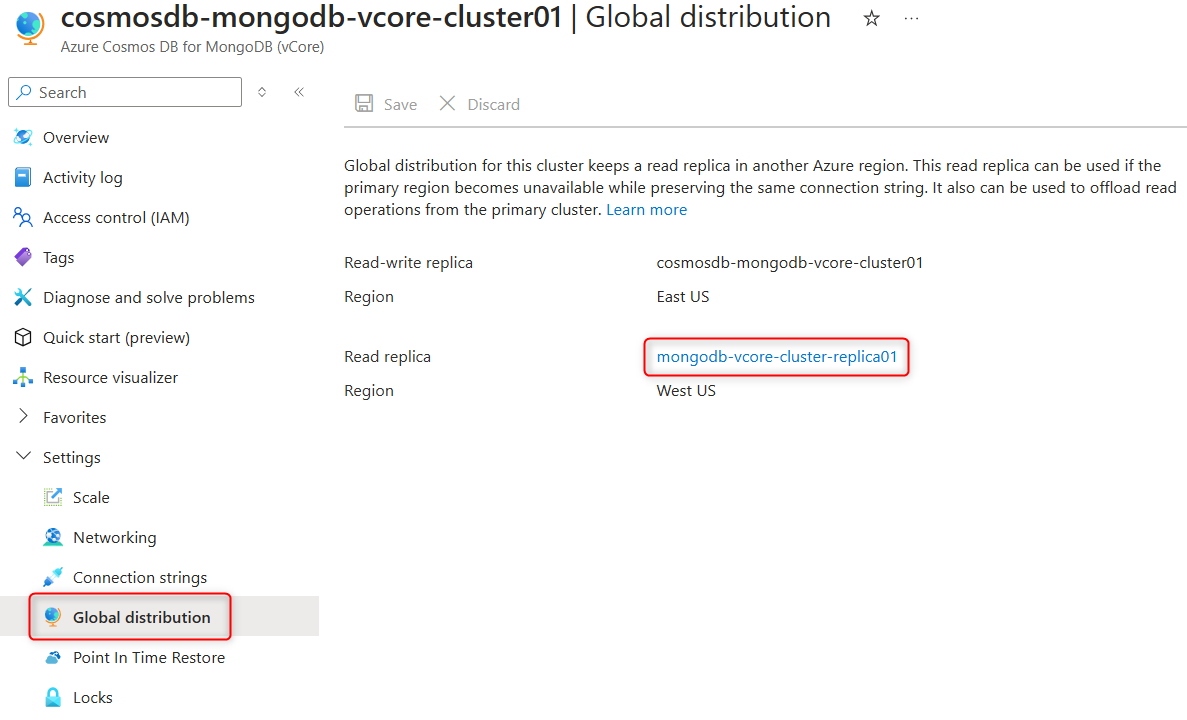Follow the Learn more link

[646, 209]
